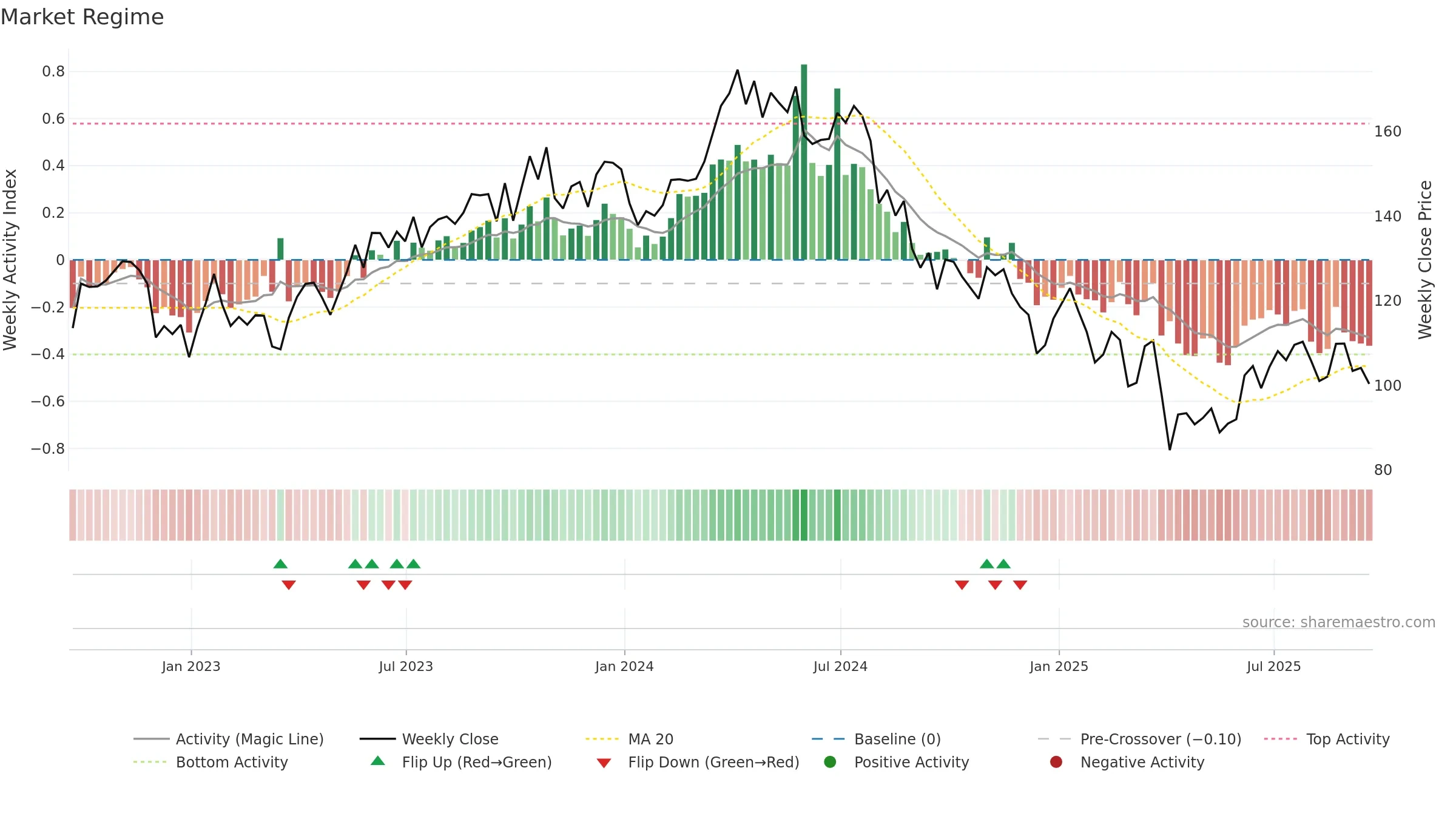Click the −0.6 tick on the left axis
The width and height of the screenshot is (1456, 819).
(x=48, y=401)
